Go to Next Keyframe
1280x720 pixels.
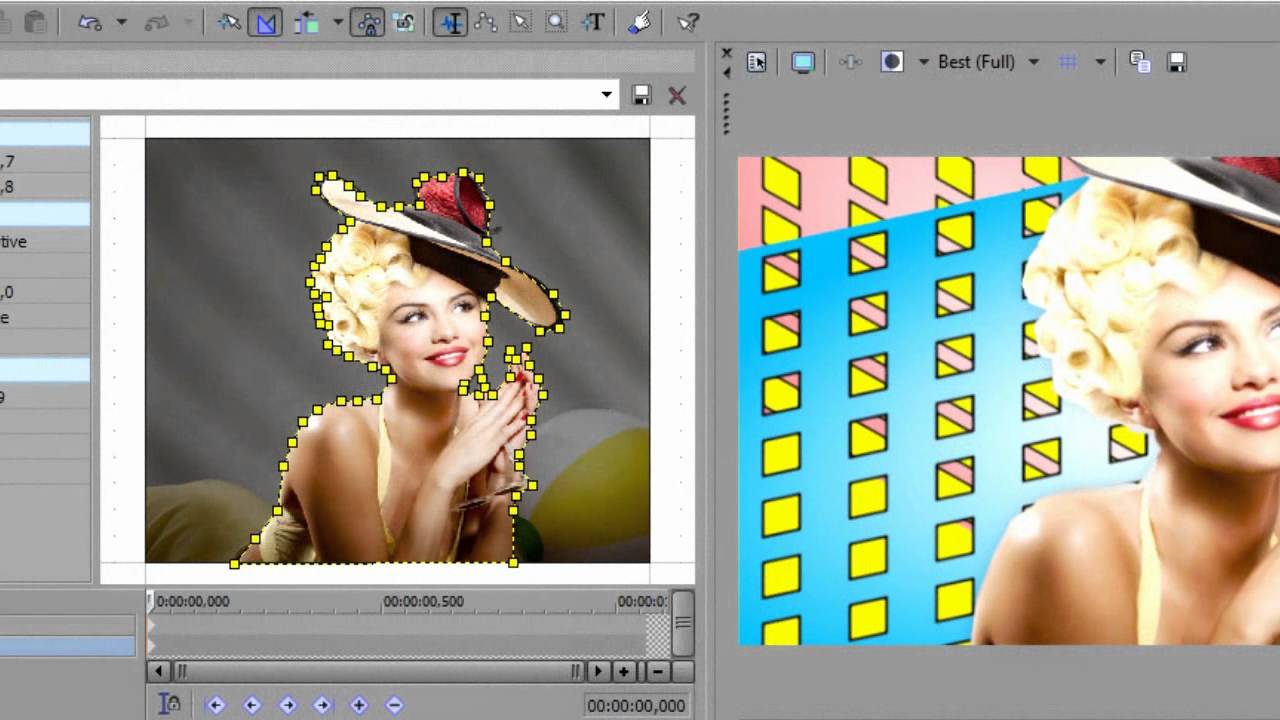click(287, 705)
